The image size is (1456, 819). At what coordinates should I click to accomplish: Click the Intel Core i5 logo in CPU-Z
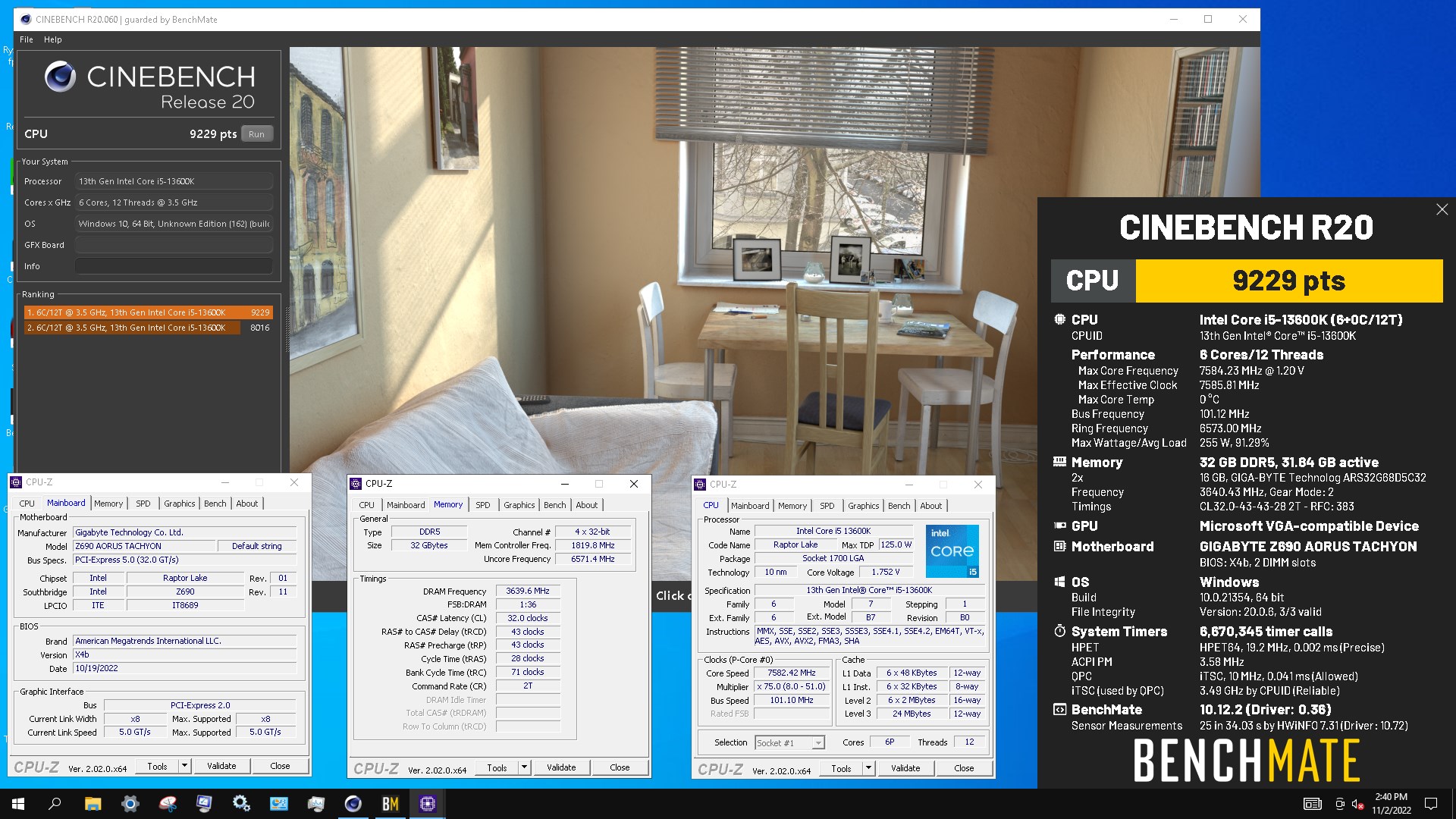(x=952, y=551)
